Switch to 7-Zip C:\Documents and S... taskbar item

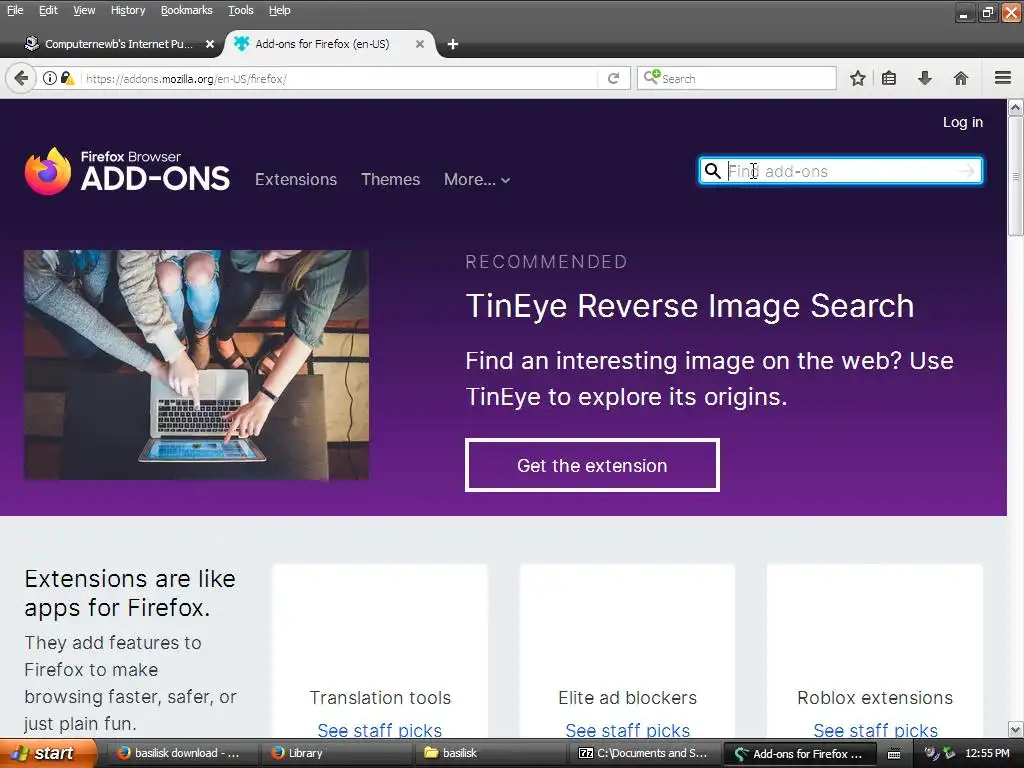point(645,753)
